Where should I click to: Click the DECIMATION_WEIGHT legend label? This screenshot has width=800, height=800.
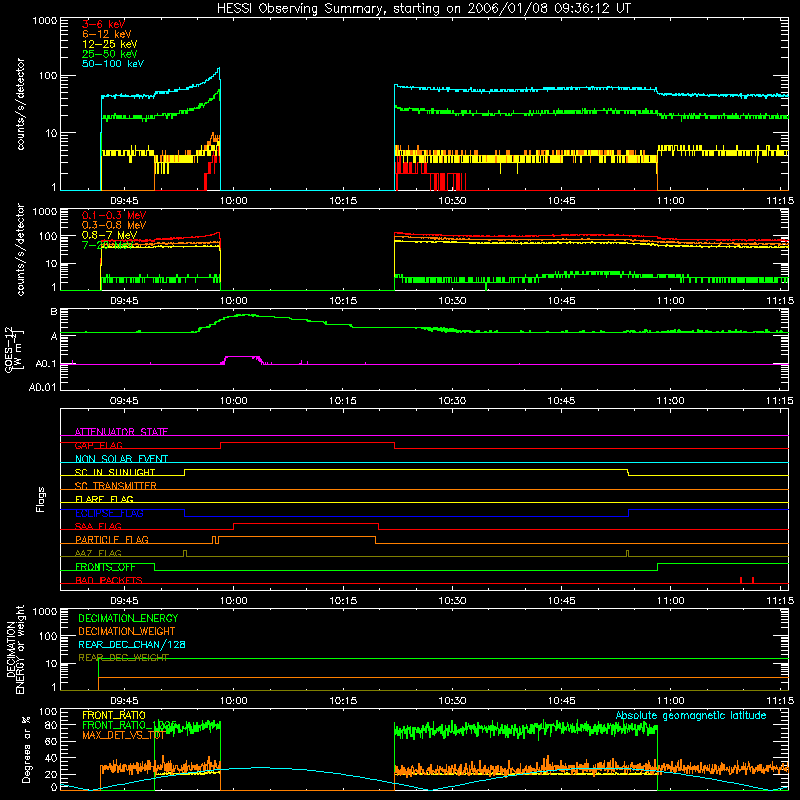pyautogui.click(x=127, y=631)
